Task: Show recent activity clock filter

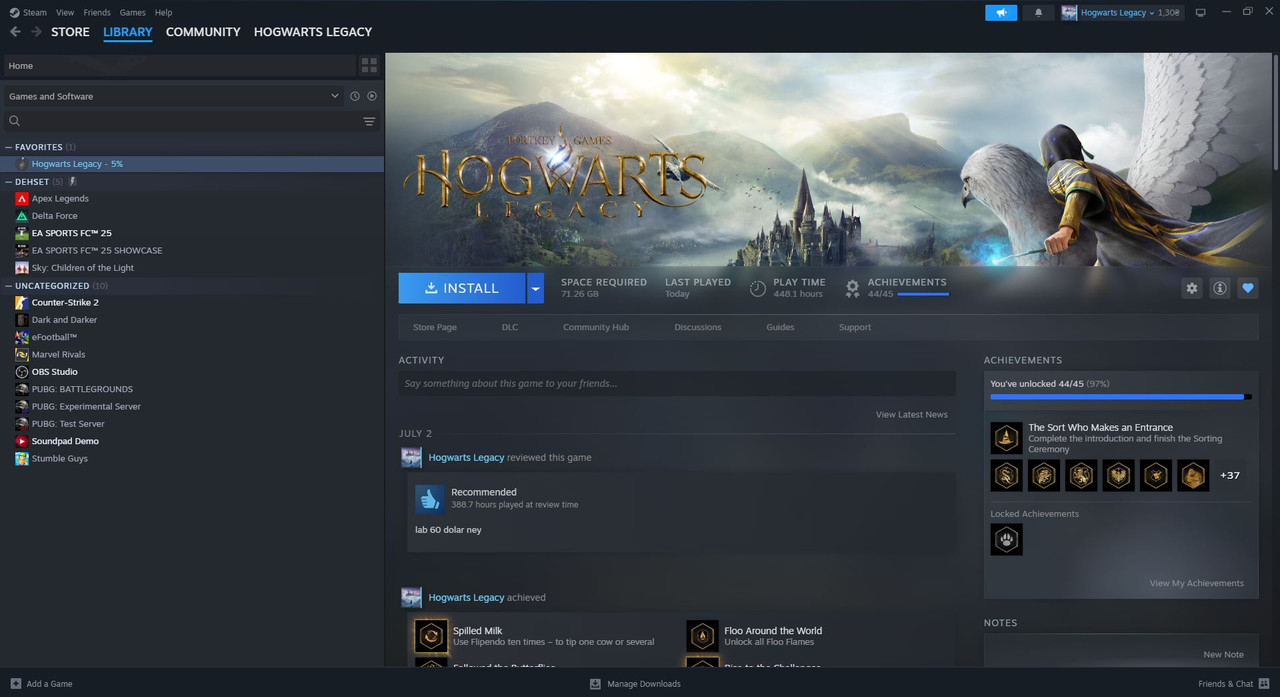Action: 355,96
